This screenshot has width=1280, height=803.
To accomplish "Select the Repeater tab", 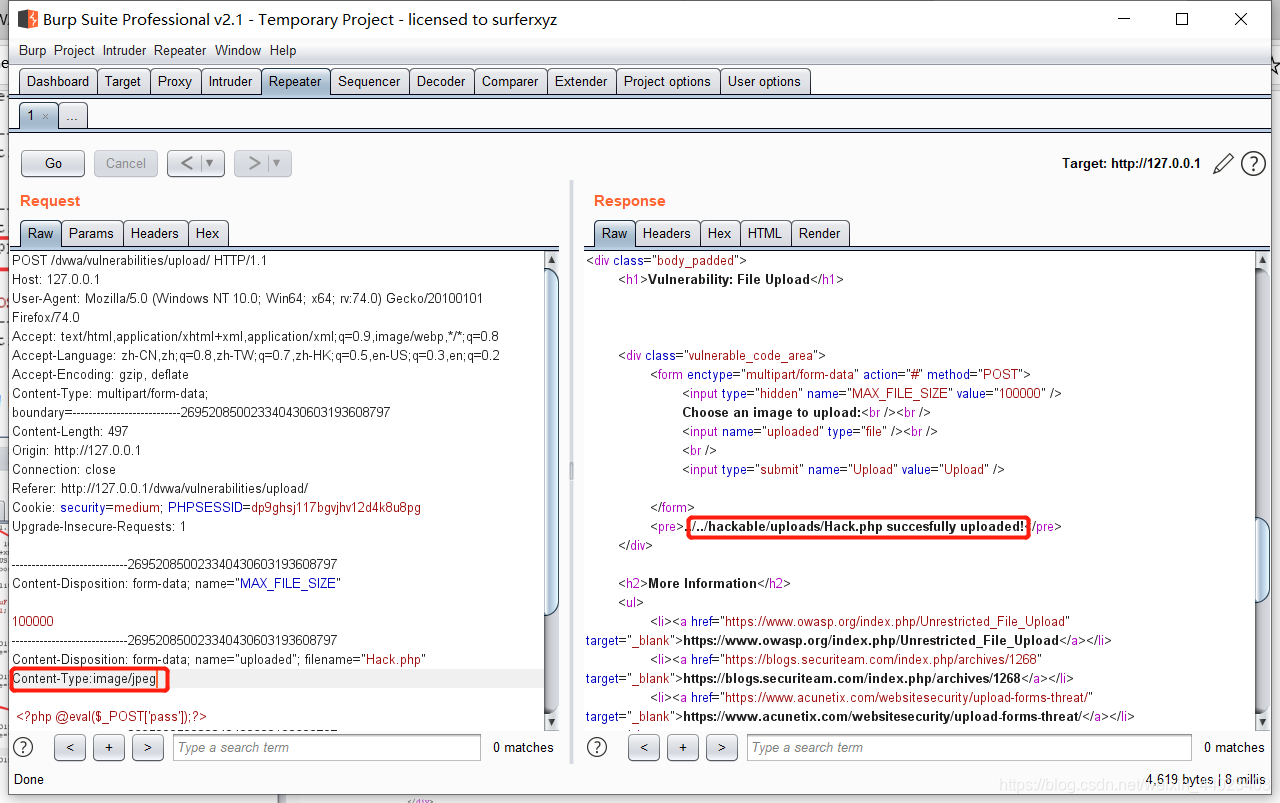I will tap(295, 81).
